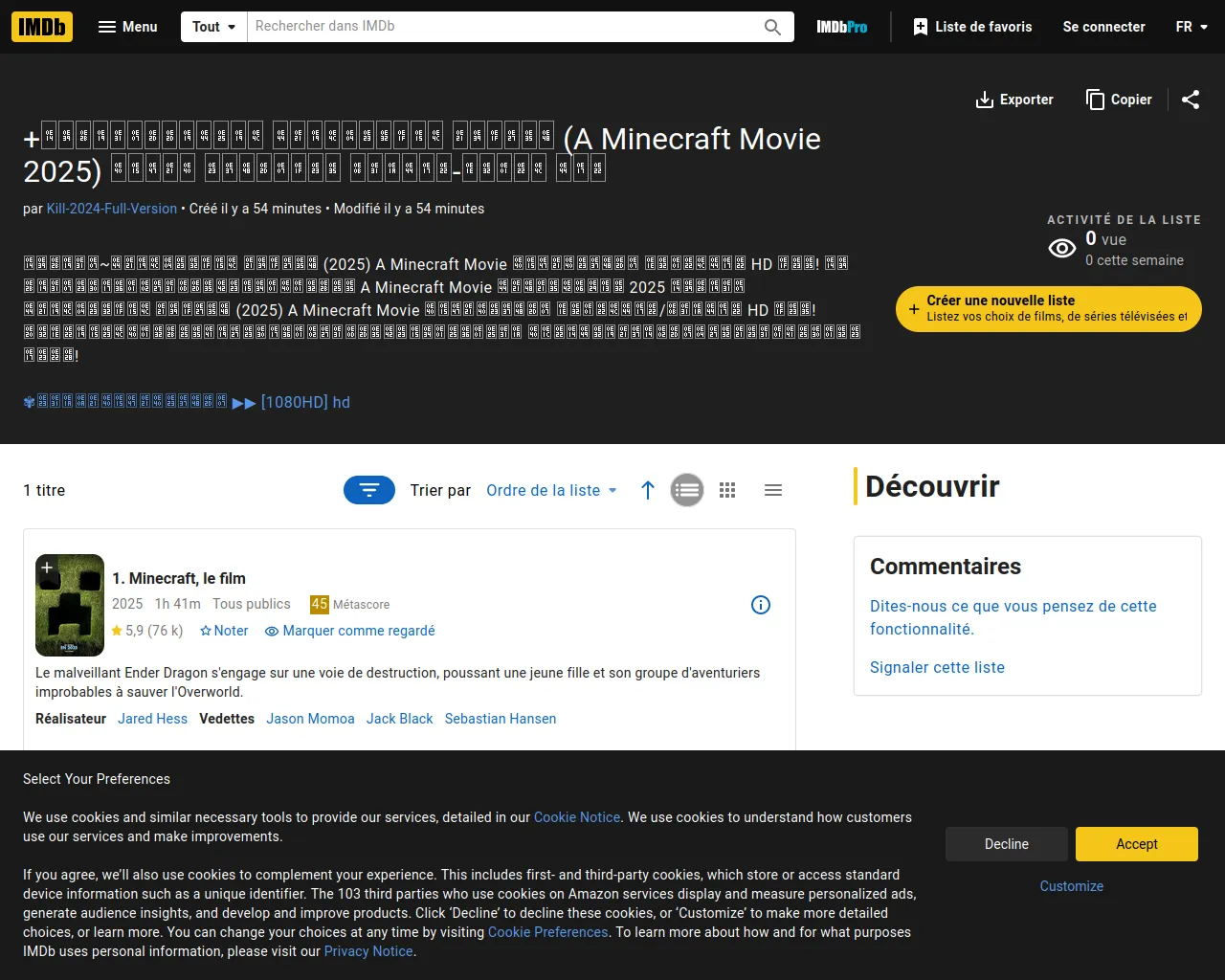The height and width of the screenshot is (980, 1225).
Task: Open the share list icon
Action: click(x=1191, y=100)
